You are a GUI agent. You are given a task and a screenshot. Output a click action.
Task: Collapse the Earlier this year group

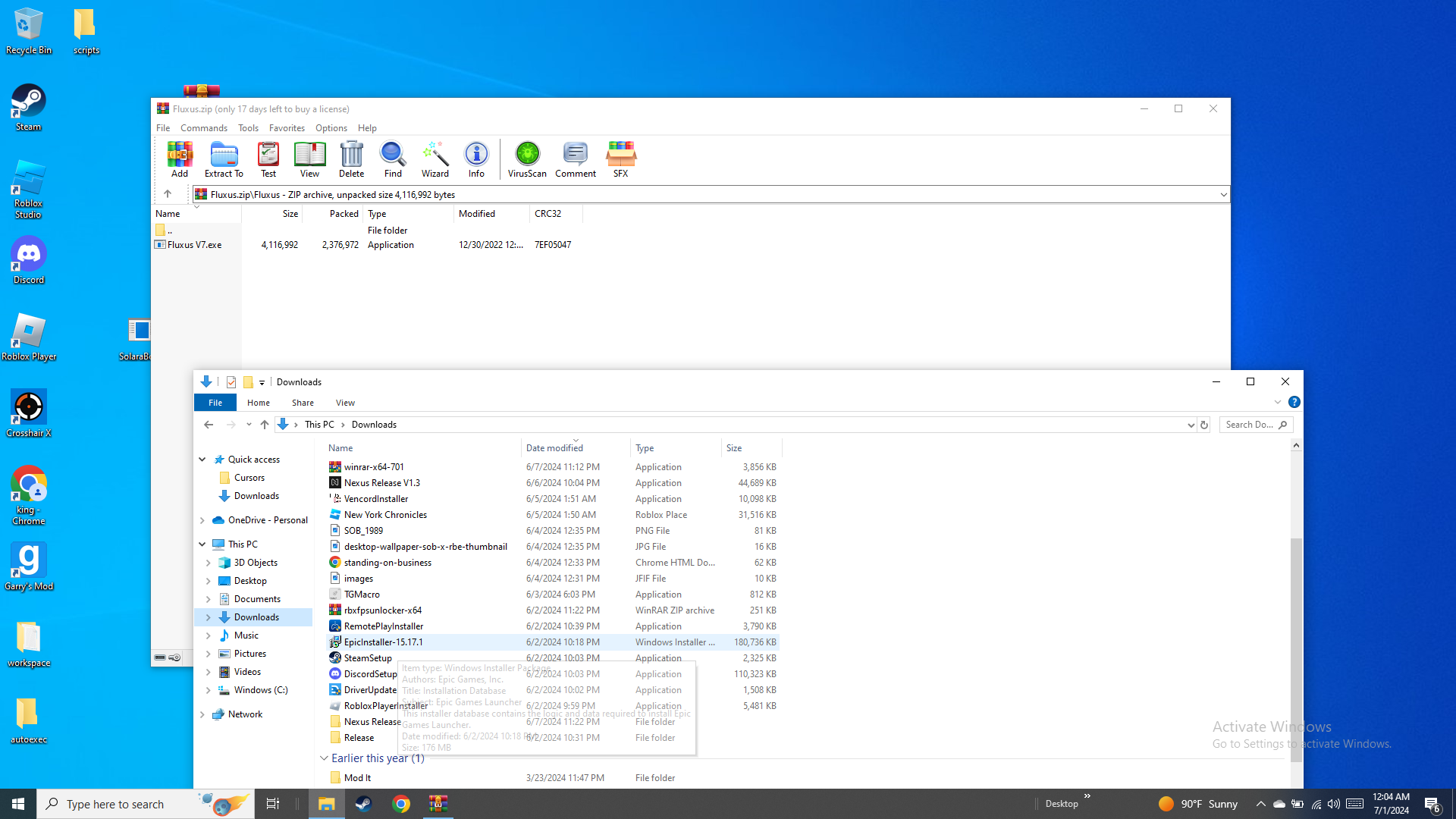(x=324, y=758)
